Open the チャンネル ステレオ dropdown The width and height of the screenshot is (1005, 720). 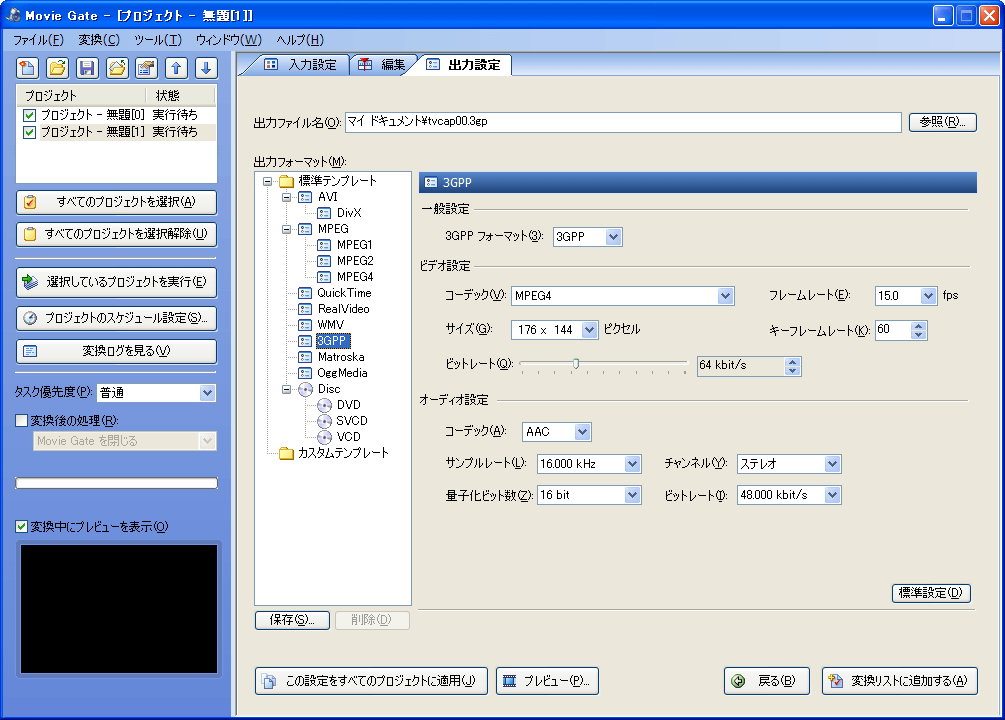click(x=832, y=464)
